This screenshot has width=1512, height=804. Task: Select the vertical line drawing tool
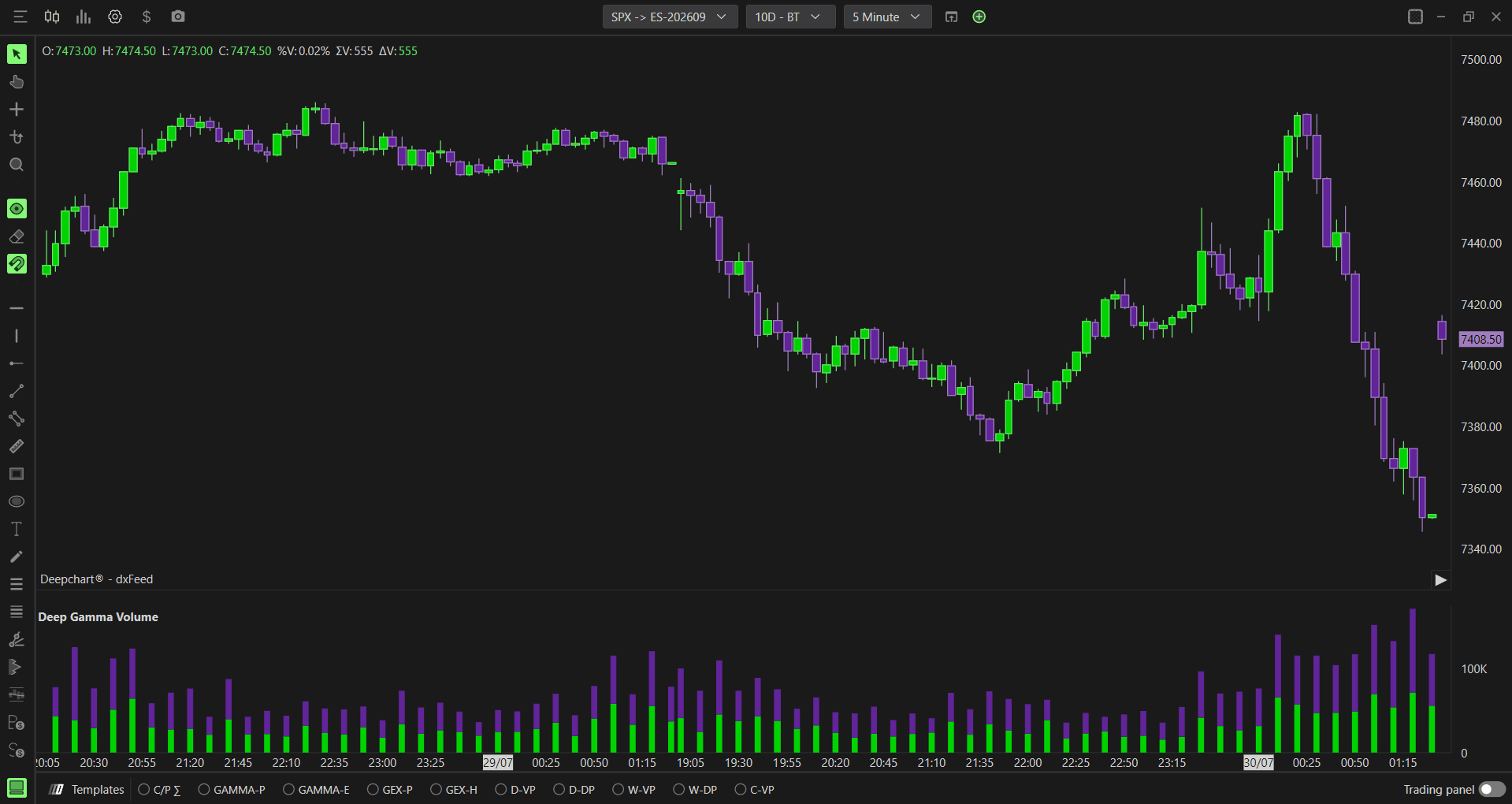(x=17, y=336)
